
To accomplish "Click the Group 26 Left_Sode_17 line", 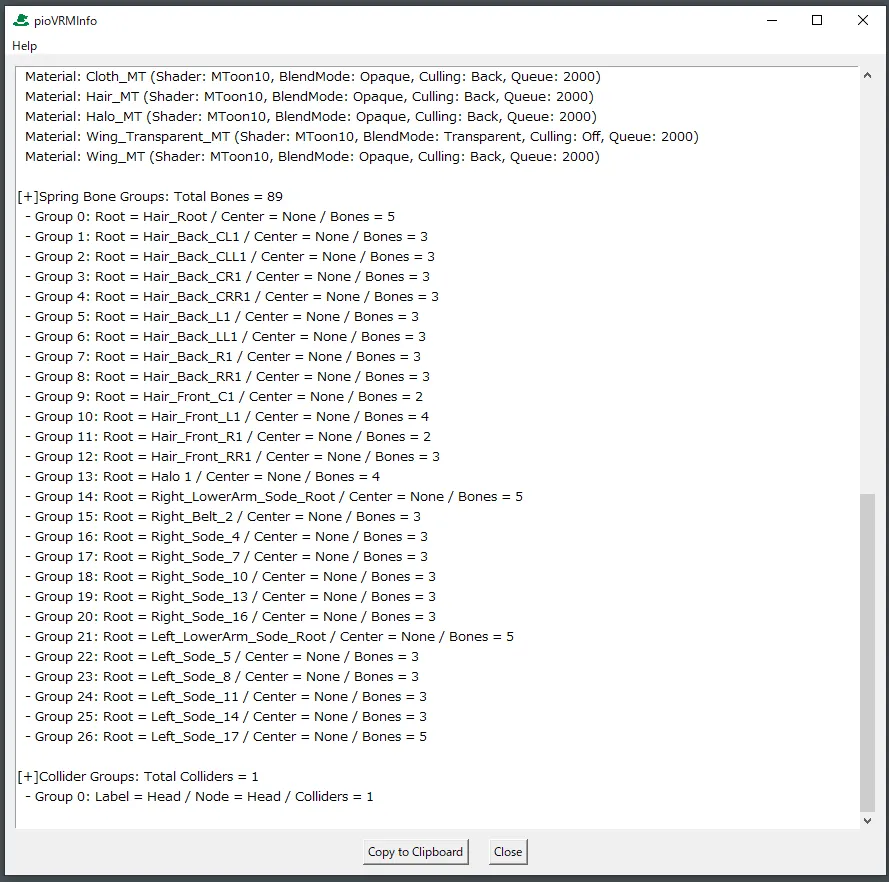I will [226, 737].
